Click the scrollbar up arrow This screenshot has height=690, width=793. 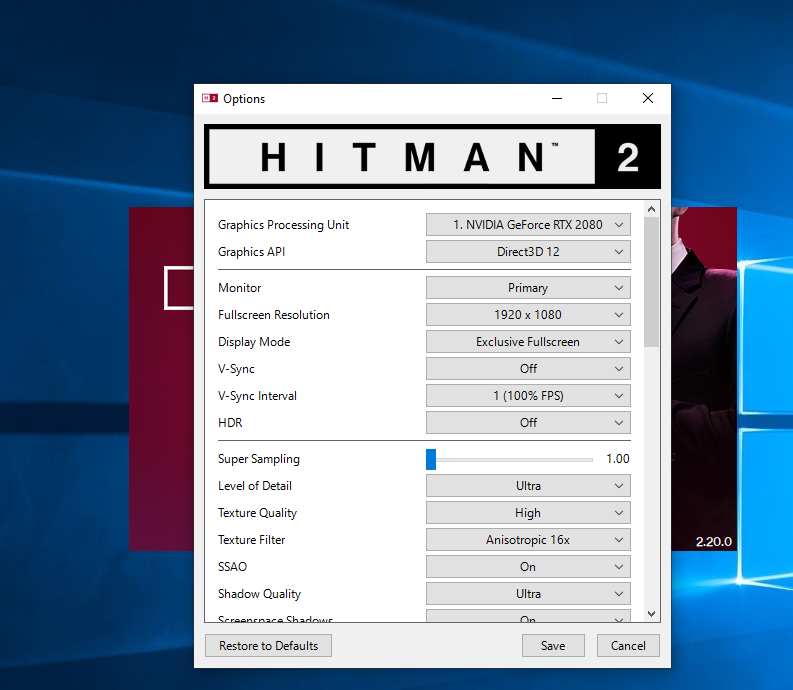[x=651, y=209]
